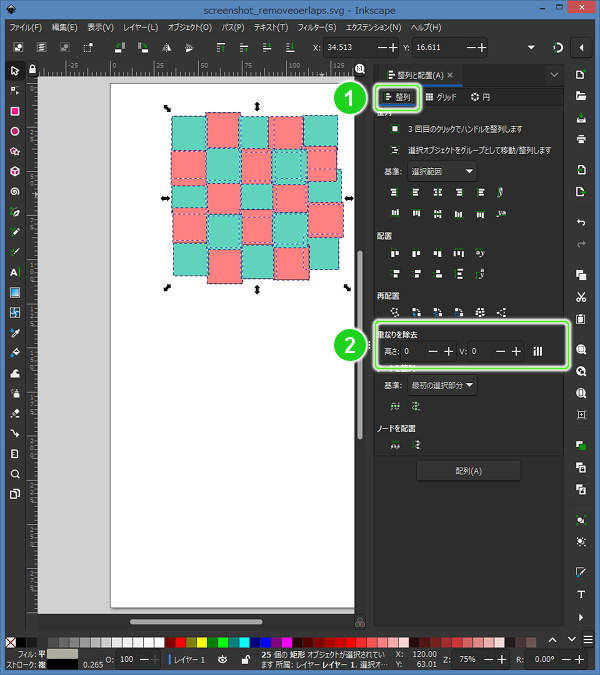Expand the dock panel chevron menu

(554, 75)
